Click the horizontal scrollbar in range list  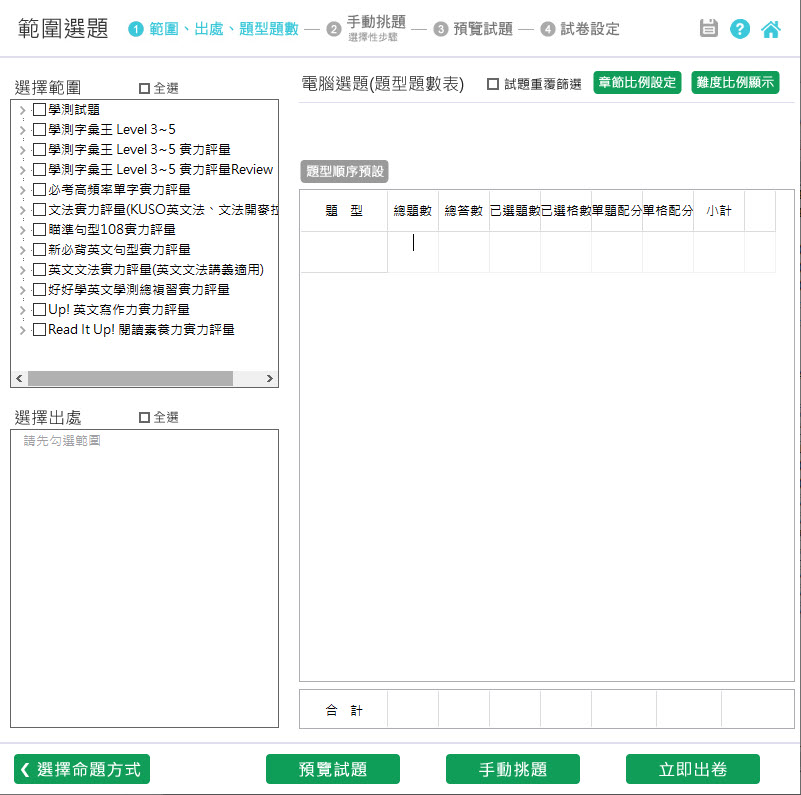pyautogui.click(x=130, y=379)
